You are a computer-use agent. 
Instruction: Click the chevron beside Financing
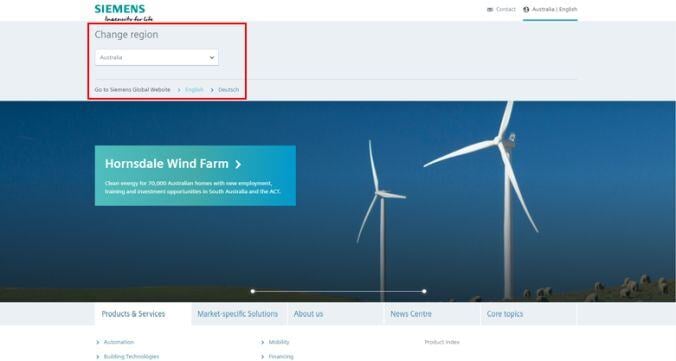[x=263, y=357]
